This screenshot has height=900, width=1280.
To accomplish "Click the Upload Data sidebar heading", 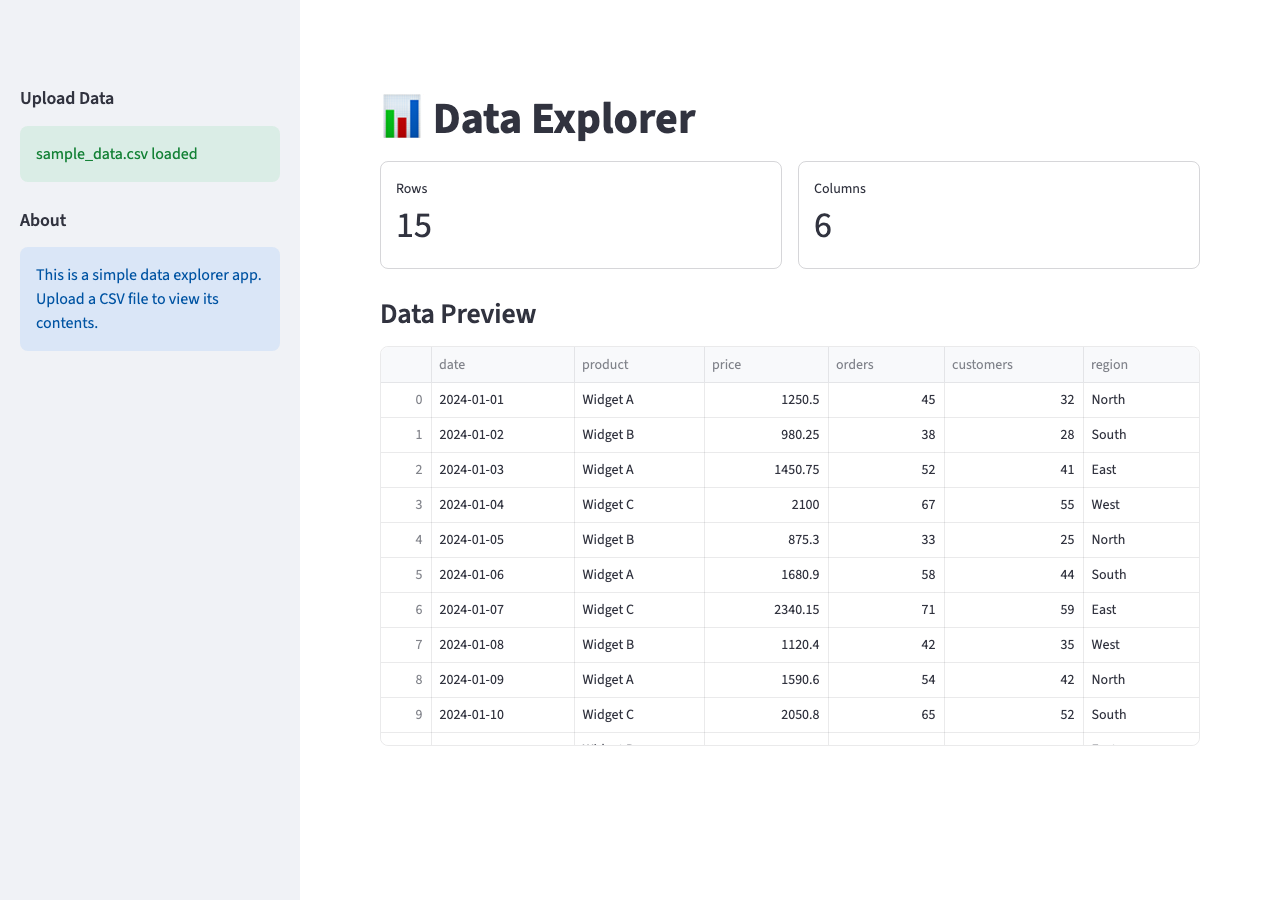I will coord(67,98).
